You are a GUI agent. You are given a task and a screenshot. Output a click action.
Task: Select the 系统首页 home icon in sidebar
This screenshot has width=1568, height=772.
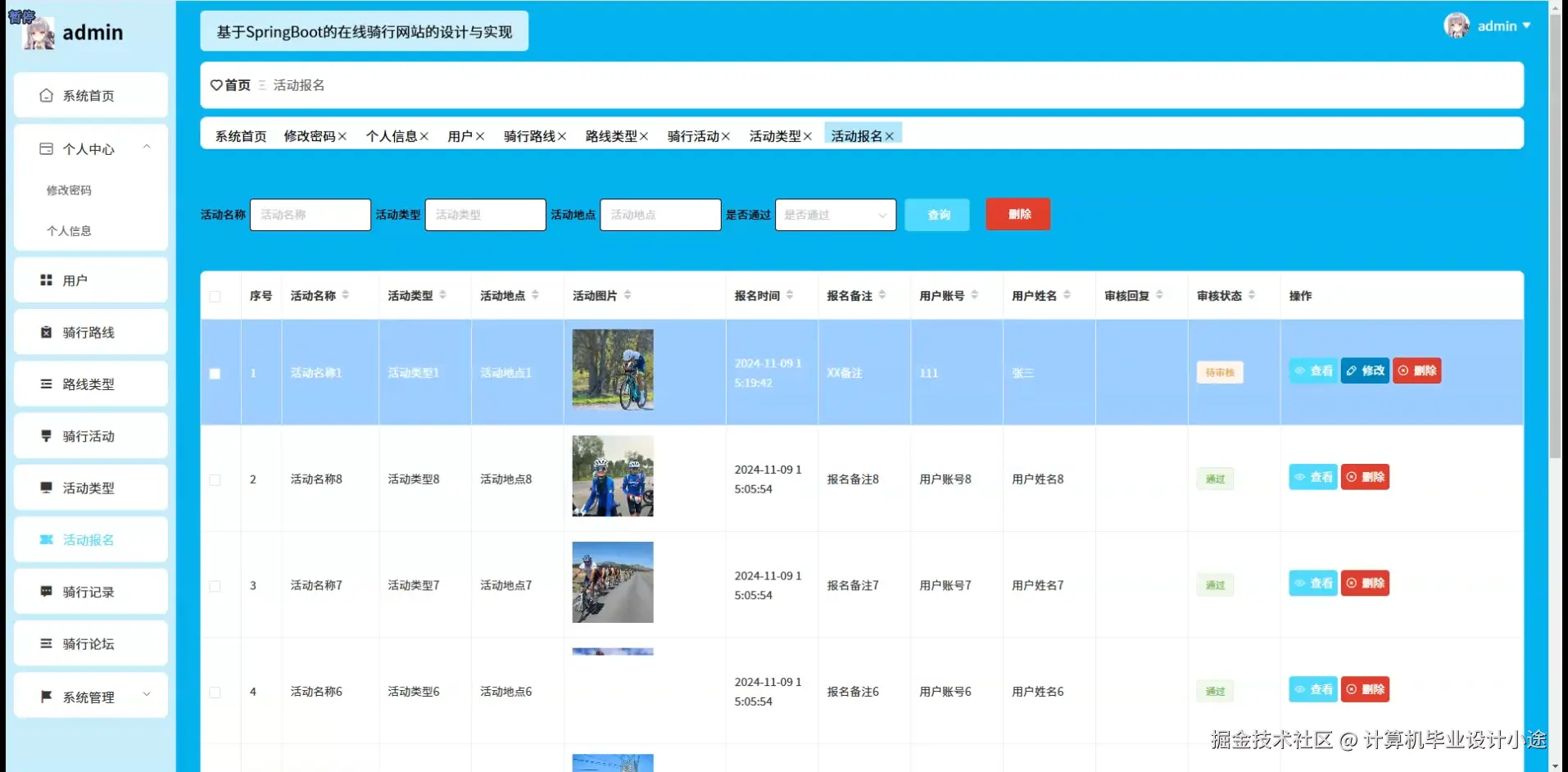(x=47, y=95)
